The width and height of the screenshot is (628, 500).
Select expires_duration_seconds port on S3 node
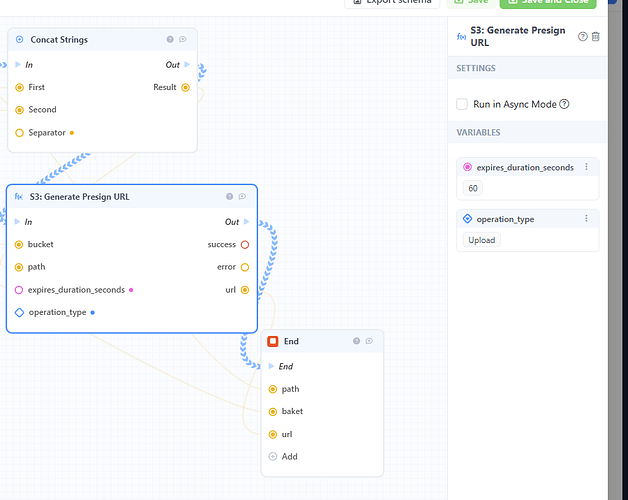point(19,290)
